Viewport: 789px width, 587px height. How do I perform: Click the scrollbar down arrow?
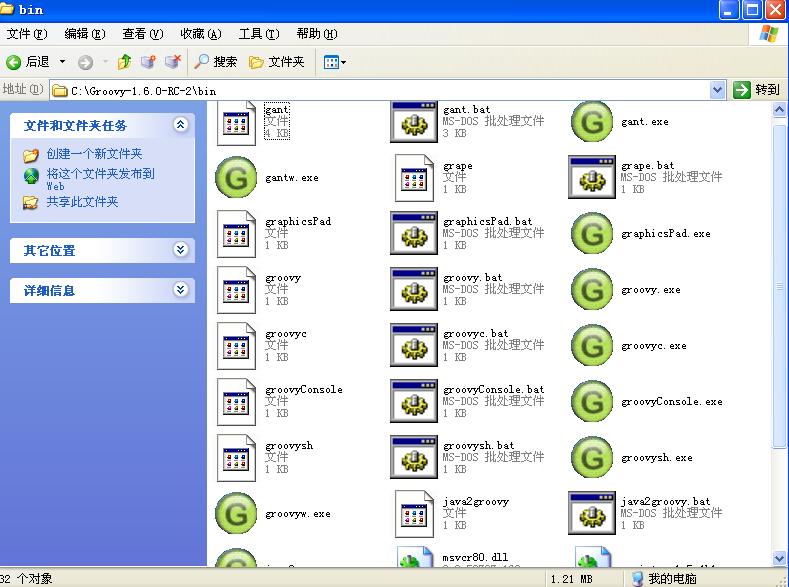coord(779,558)
